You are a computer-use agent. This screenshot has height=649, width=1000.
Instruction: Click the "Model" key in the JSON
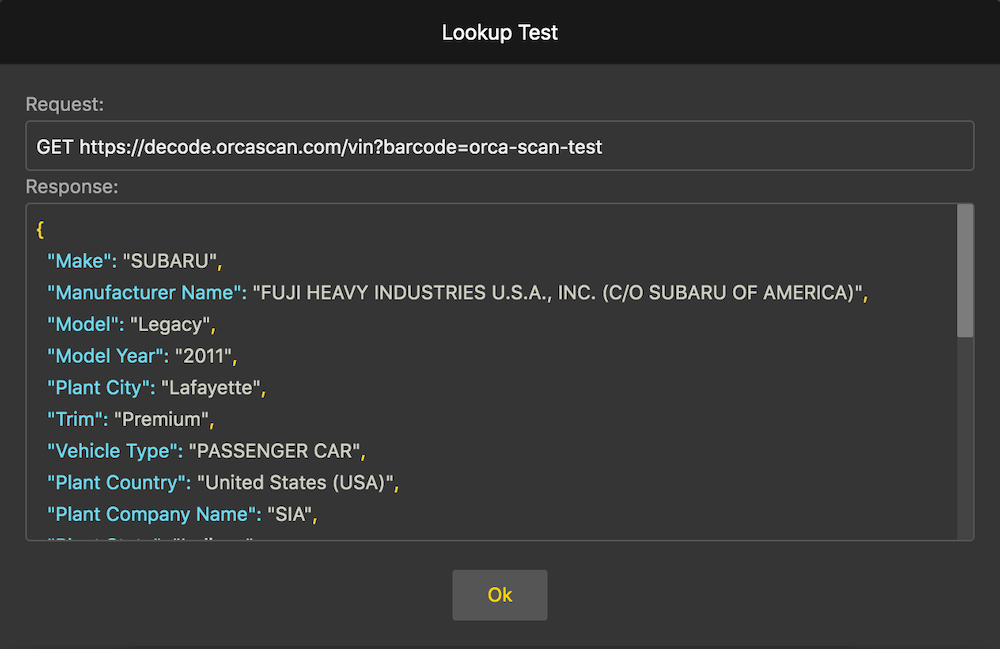[x=85, y=325]
